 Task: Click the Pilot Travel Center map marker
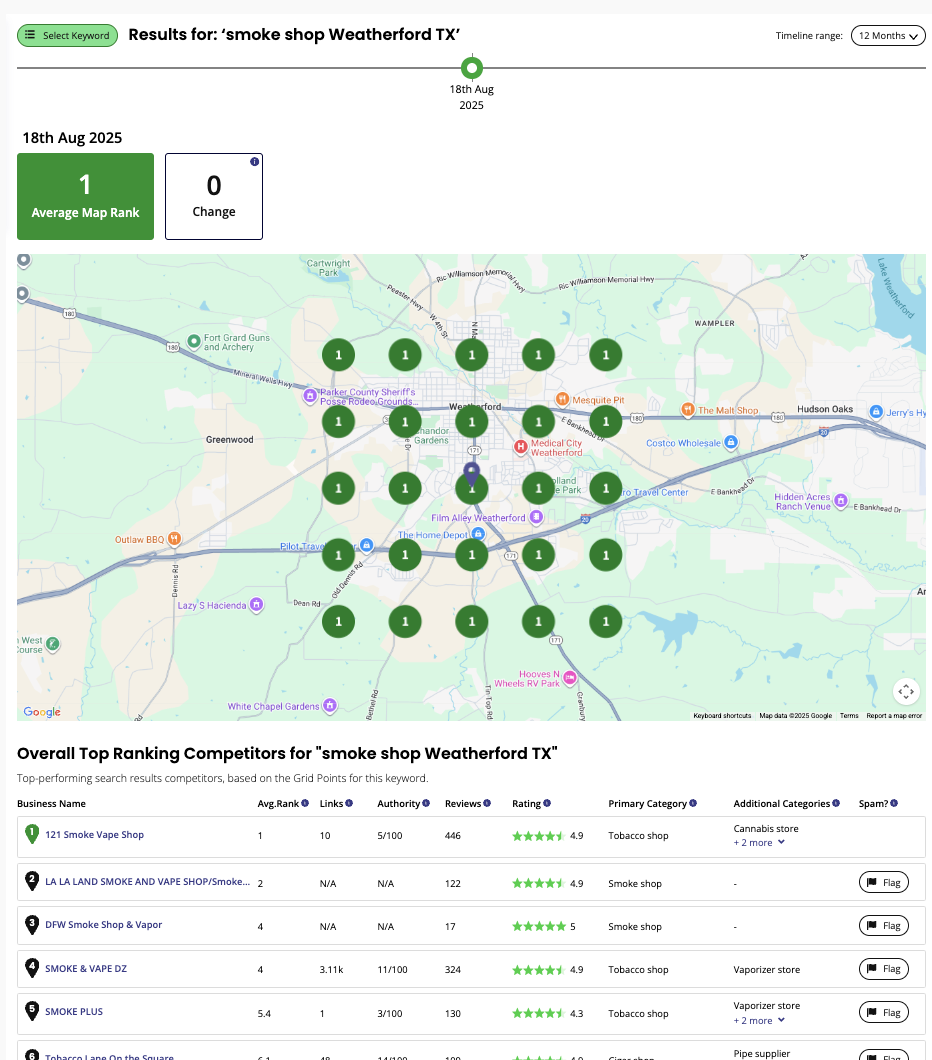click(366, 544)
